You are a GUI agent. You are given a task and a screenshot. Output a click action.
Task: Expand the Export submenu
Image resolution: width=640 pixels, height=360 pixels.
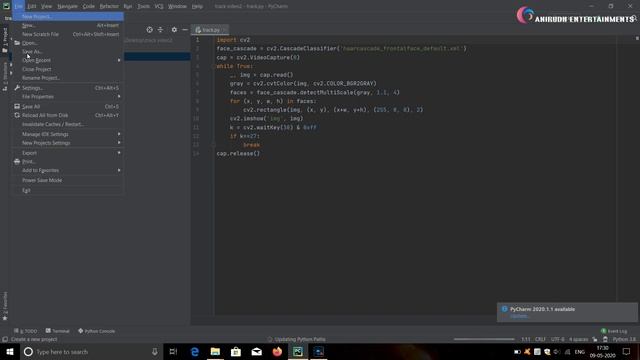[68, 153]
